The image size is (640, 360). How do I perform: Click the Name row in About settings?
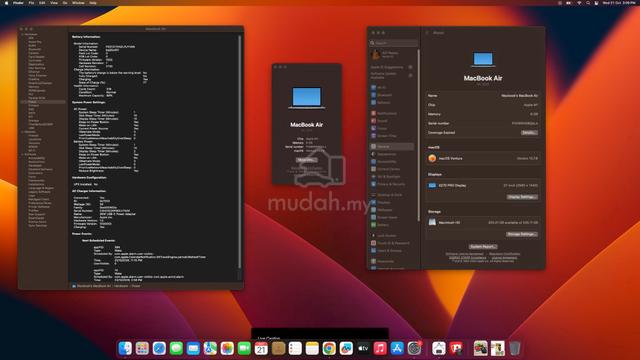coord(483,96)
